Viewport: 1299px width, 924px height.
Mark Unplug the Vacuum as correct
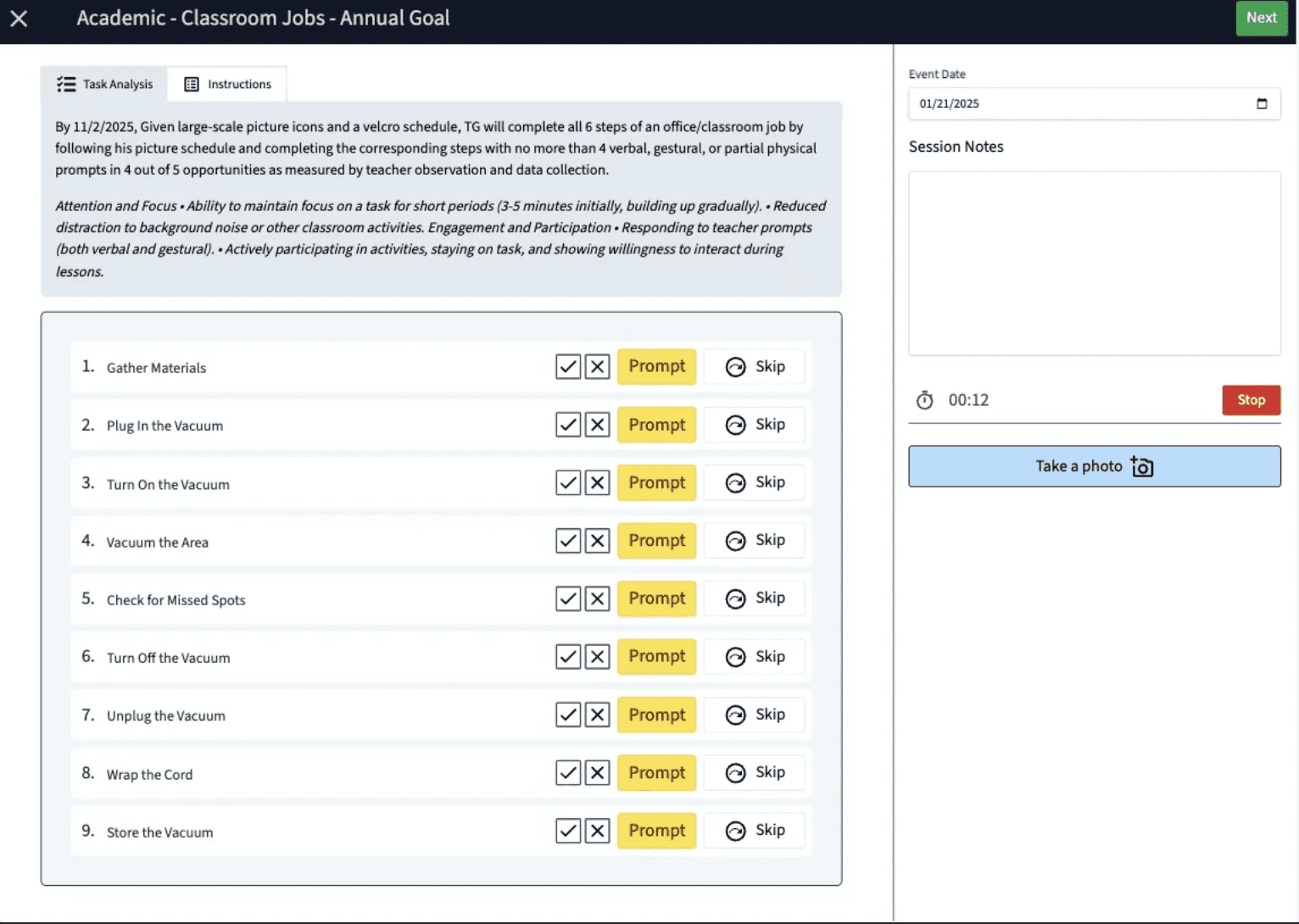click(568, 715)
